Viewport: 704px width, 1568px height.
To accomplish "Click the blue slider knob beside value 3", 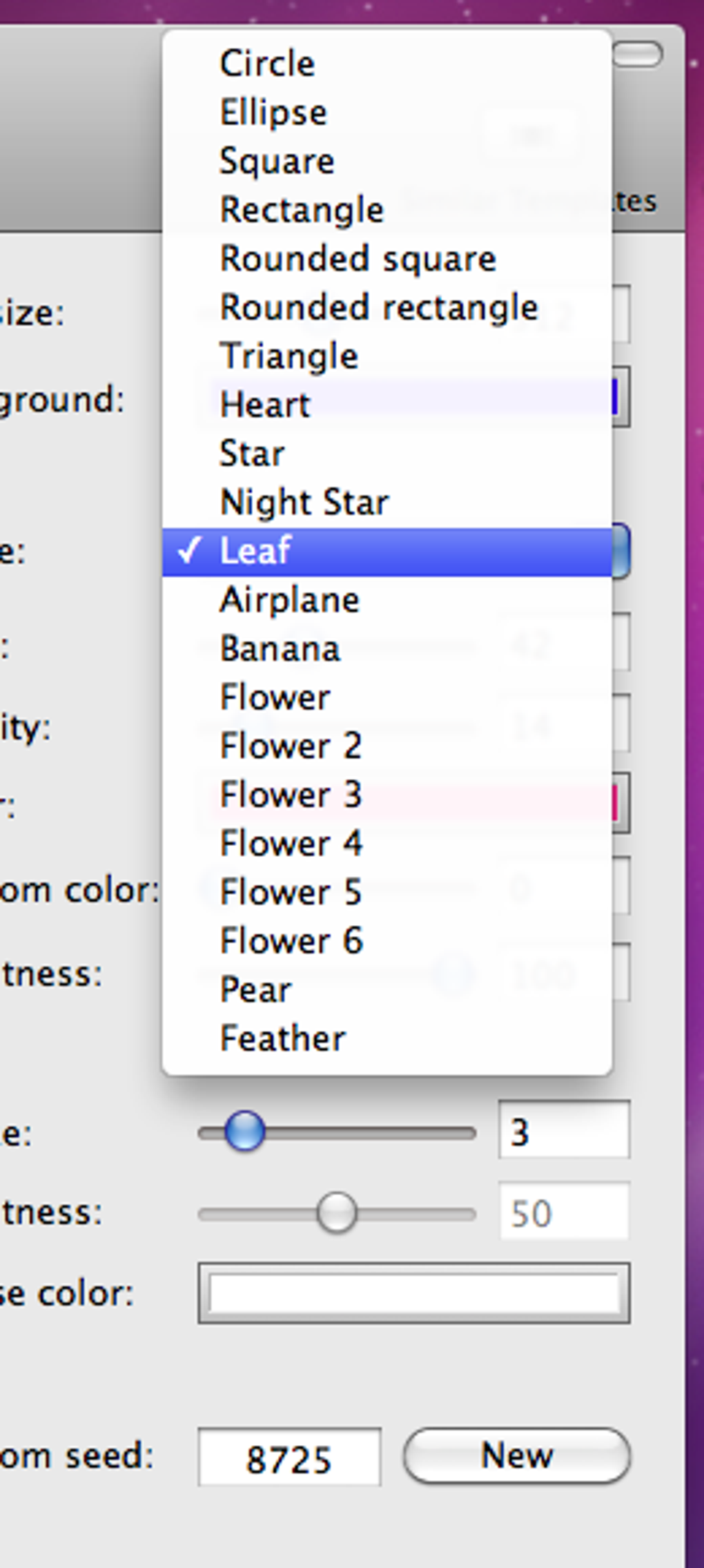I will (244, 1132).
